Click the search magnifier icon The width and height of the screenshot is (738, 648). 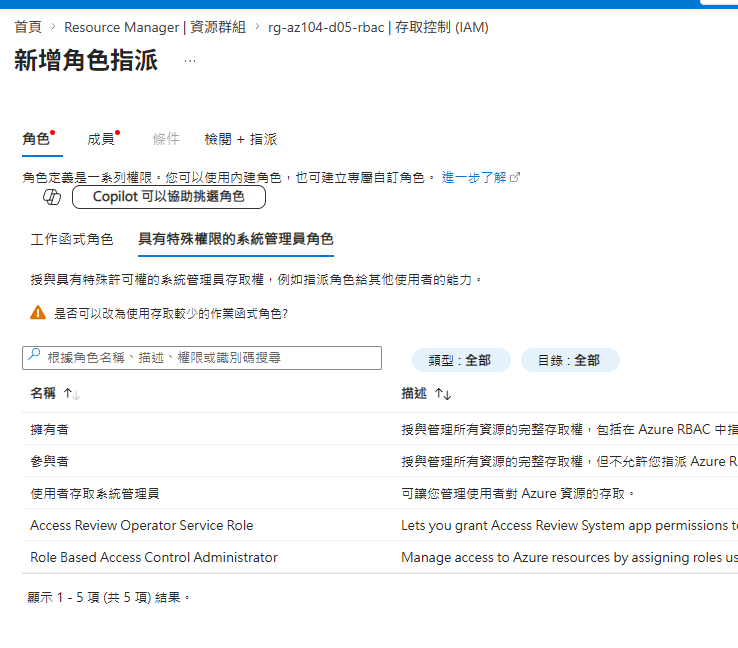click(x=34, y=354)
